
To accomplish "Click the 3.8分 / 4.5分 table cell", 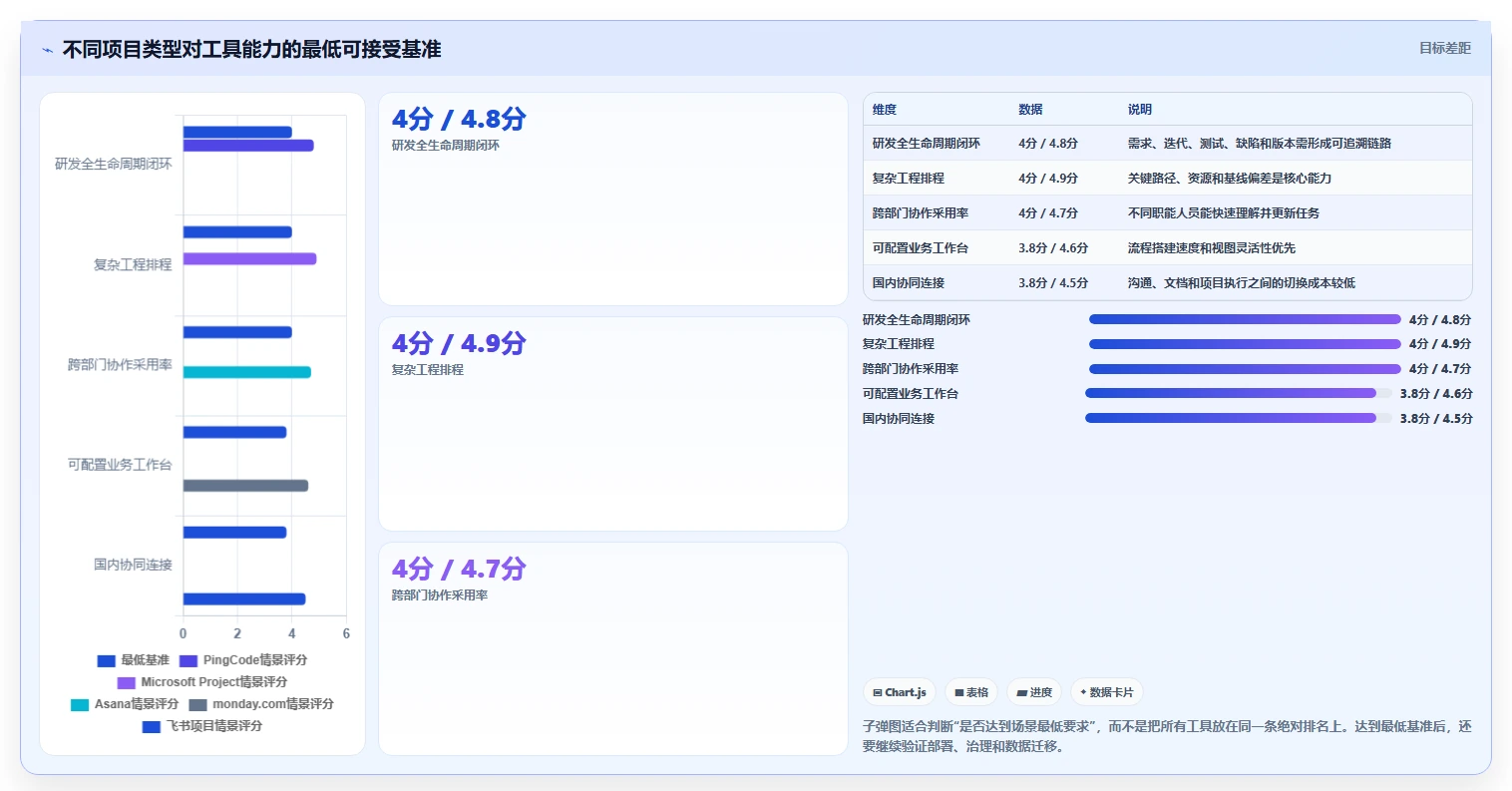I will pos(1053,283).
